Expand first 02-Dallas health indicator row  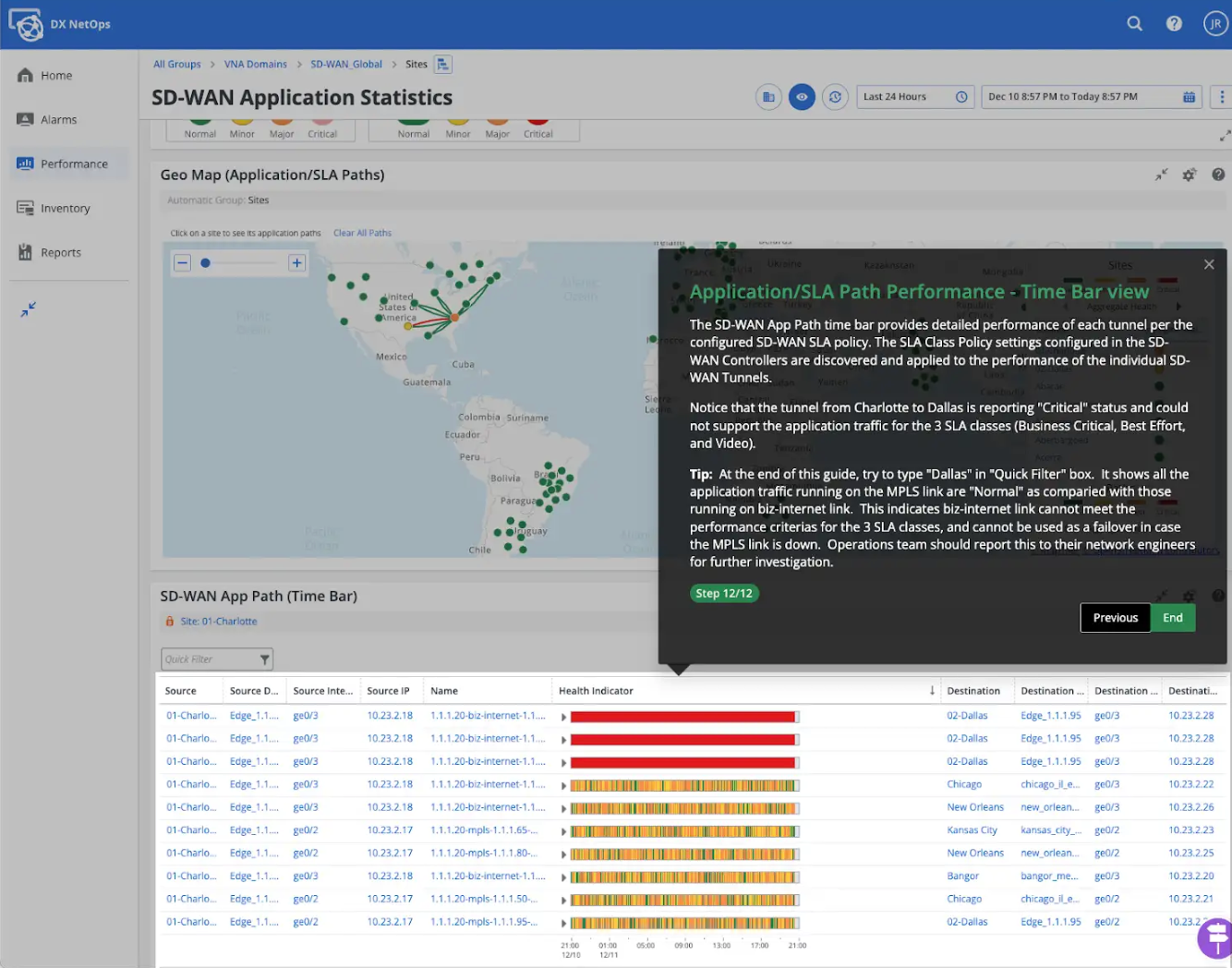point(563,717)
